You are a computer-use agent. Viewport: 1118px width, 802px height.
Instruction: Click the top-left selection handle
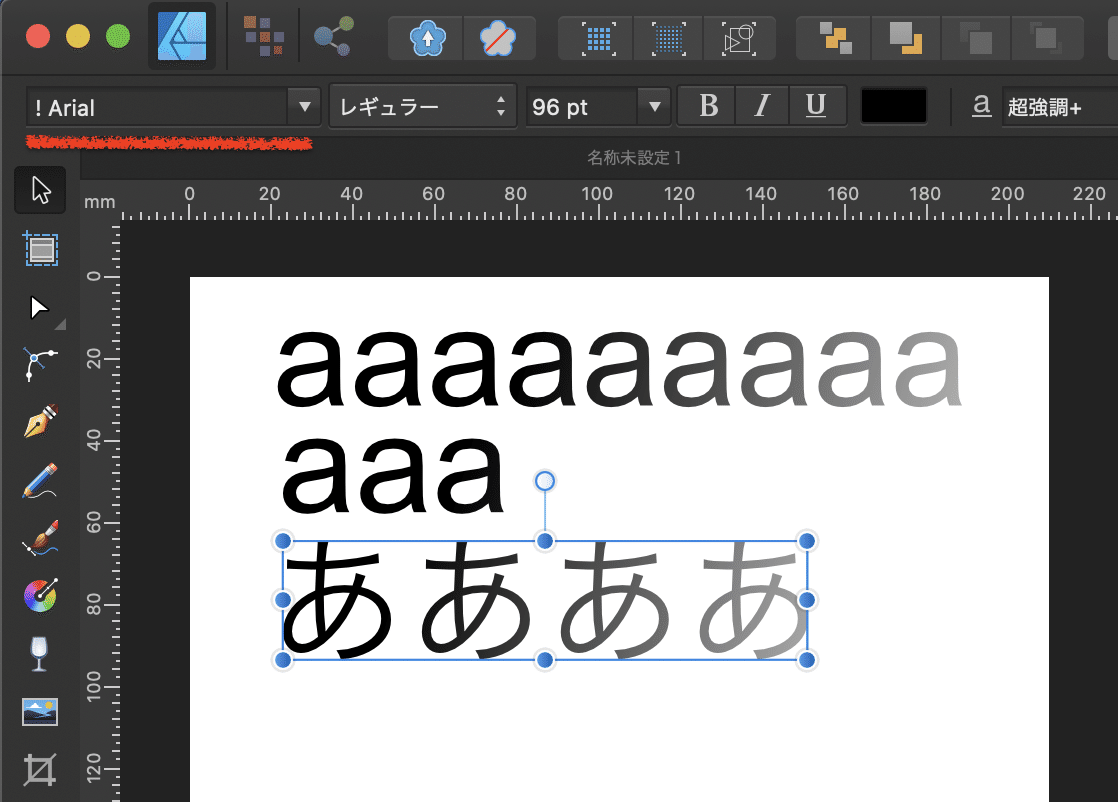click(x=283, y=541)
